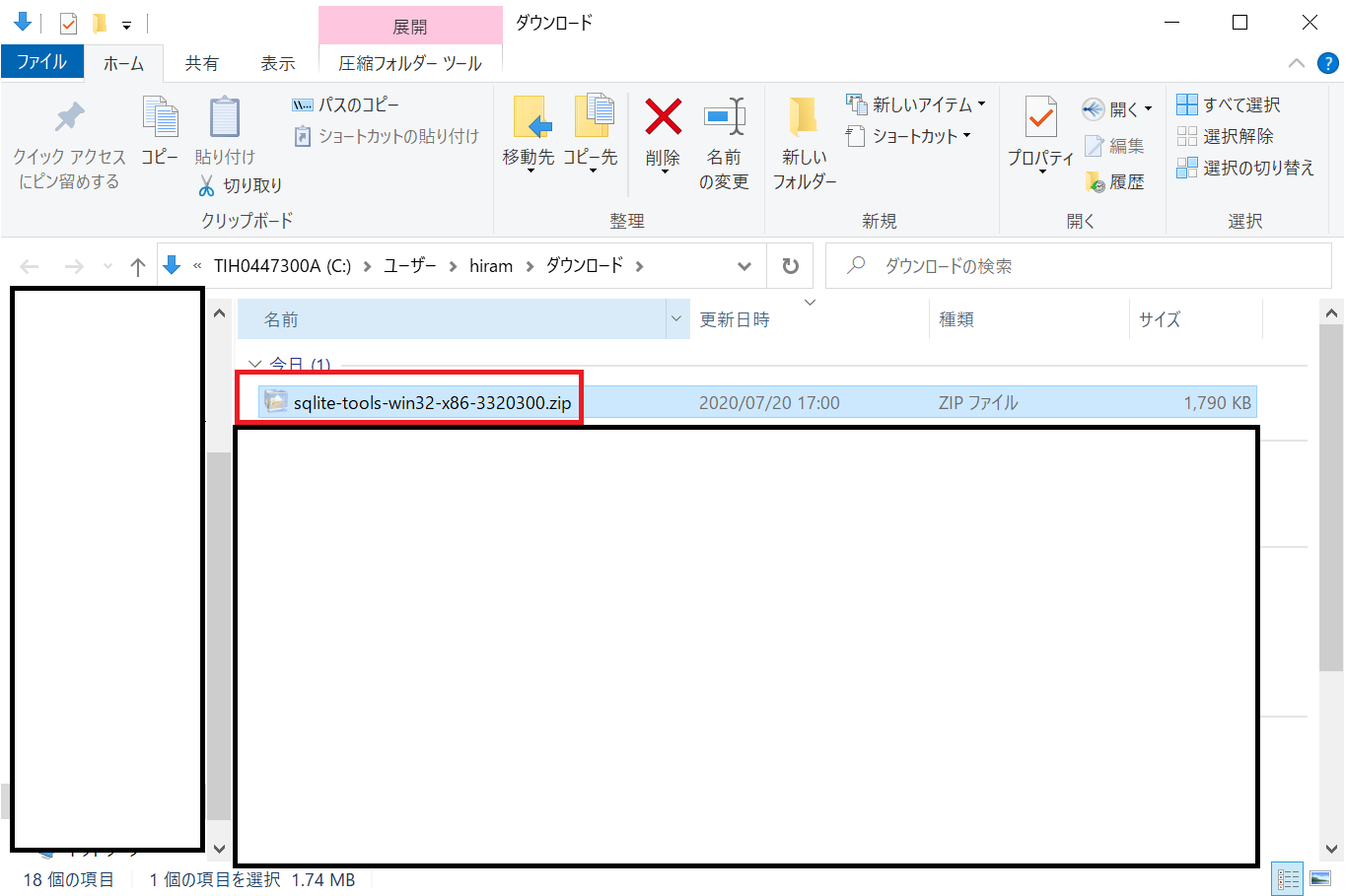1345x896 pixels.
Task: Open Shortcut (ショートカット) easy access dropdown
Action: click(908, 136)
